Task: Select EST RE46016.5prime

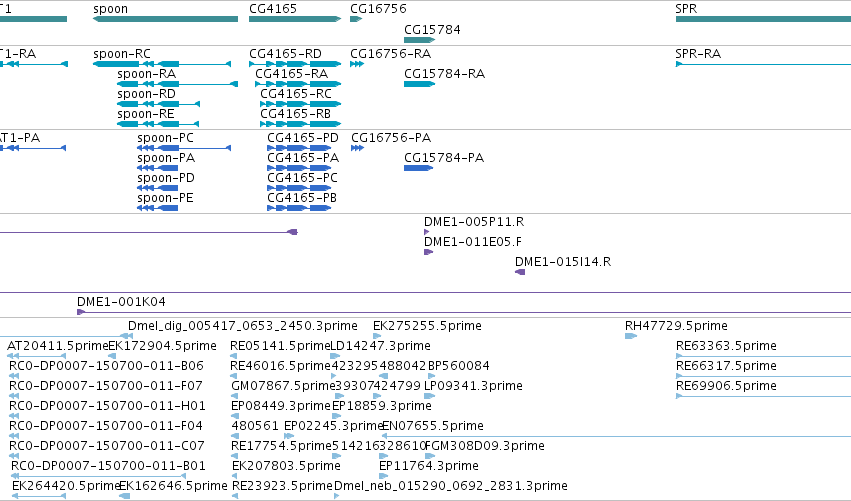Action: coord(280,366)
